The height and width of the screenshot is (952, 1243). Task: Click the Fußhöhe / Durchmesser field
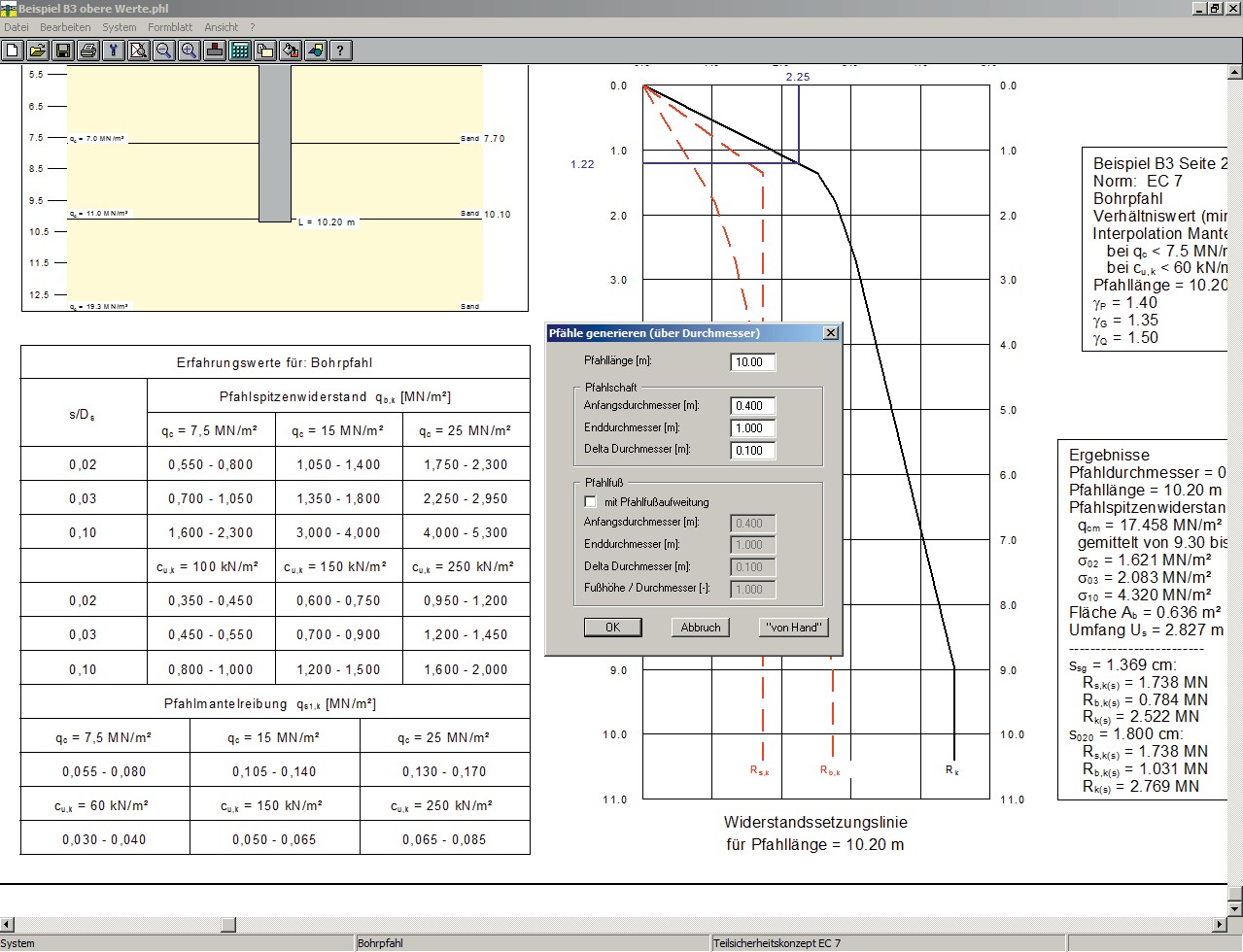coord(753,590)
